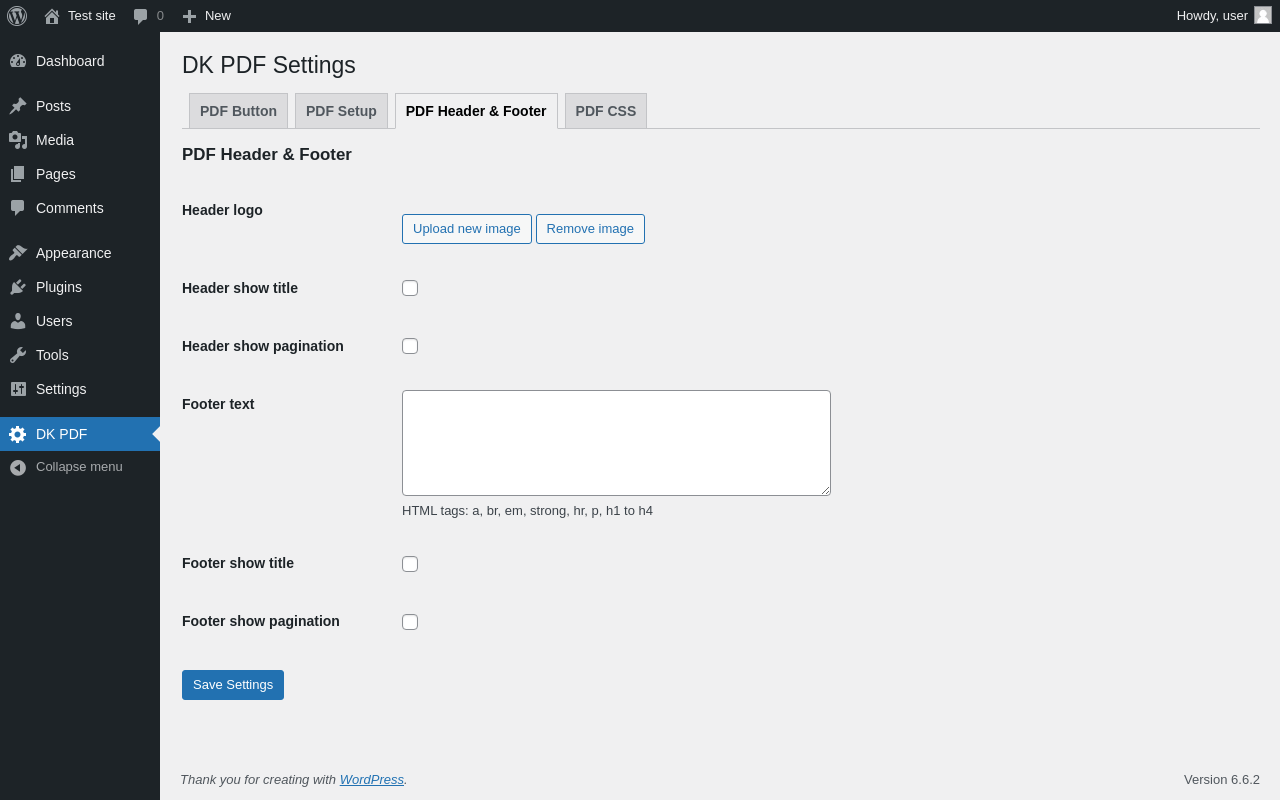Switch to the PDF Setup tab

(341, 111)
